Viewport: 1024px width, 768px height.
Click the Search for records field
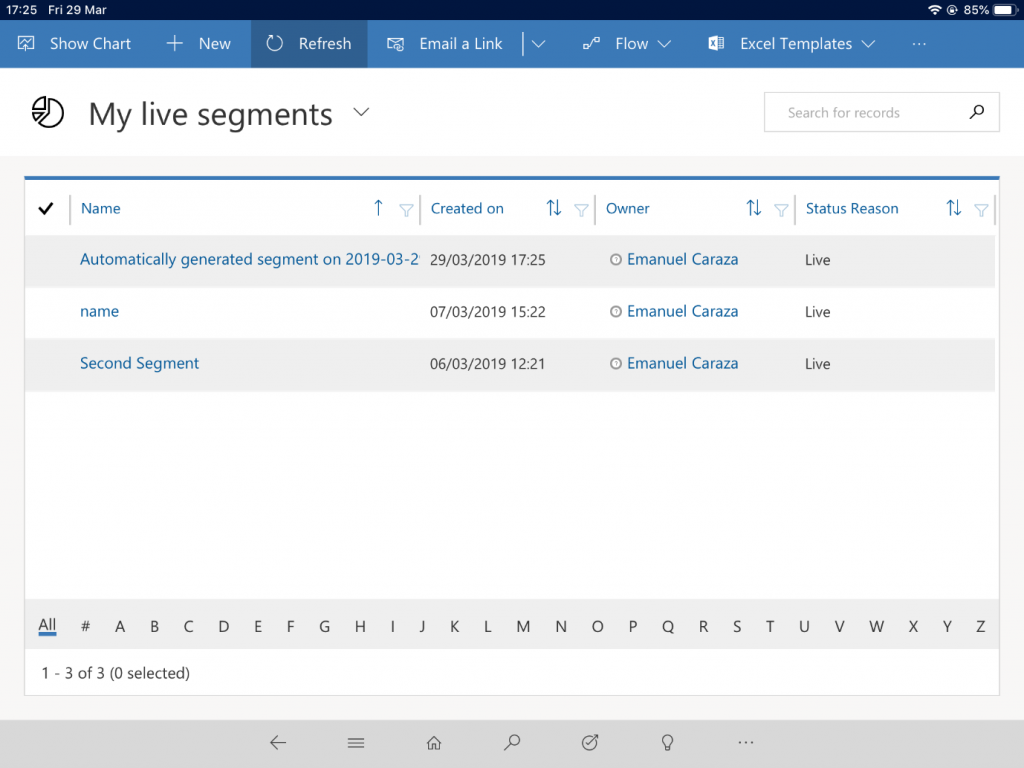click(860, 113)
